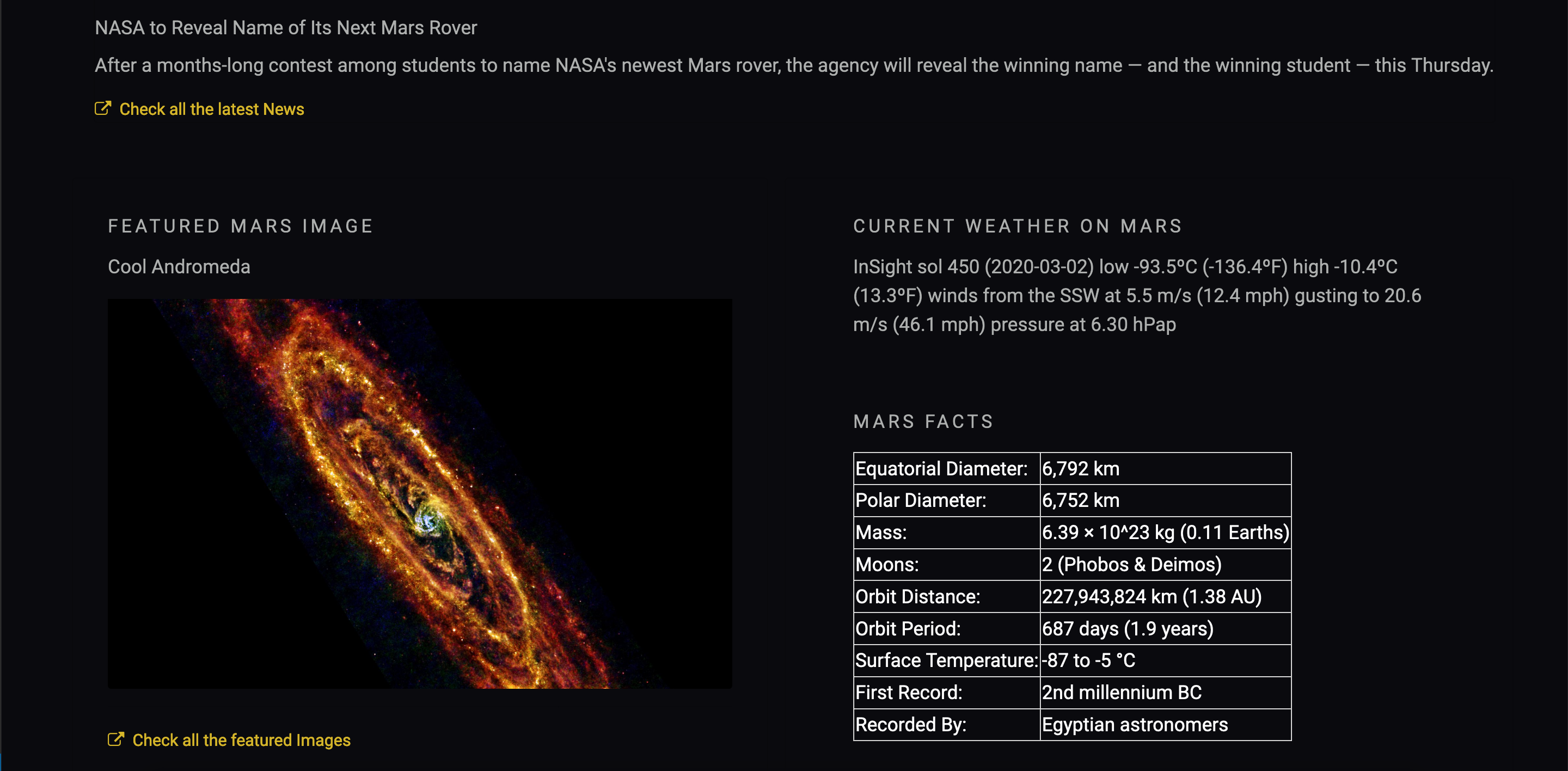Click the 'MARS FACTS' heading
Screen dimensions: 1568x771
[923, 421]
